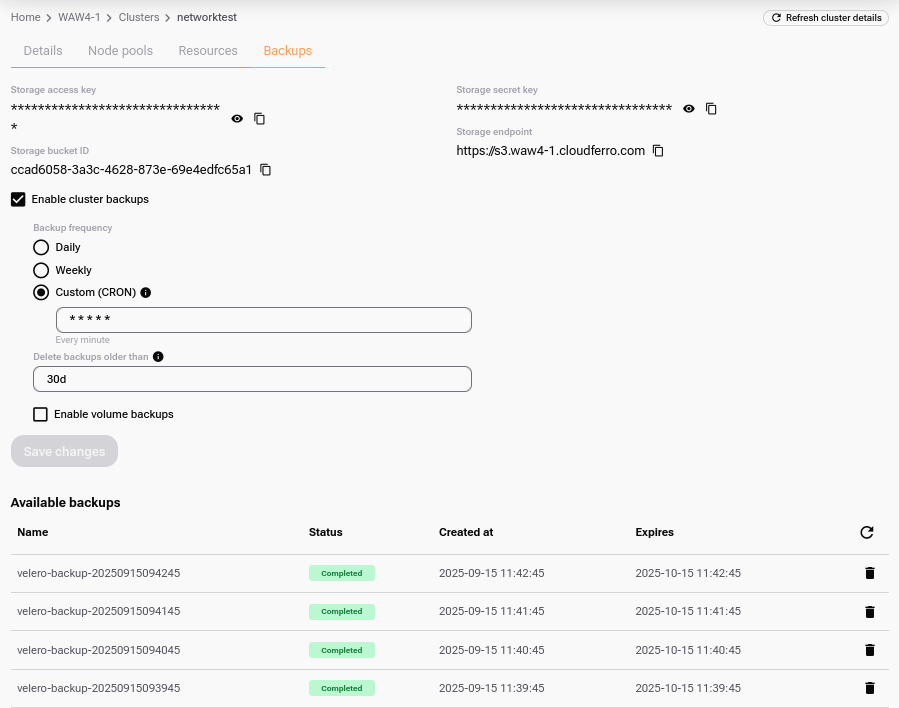899x708 pixels.
Task: Reveal the storage secret key
Action: (689, 108)
